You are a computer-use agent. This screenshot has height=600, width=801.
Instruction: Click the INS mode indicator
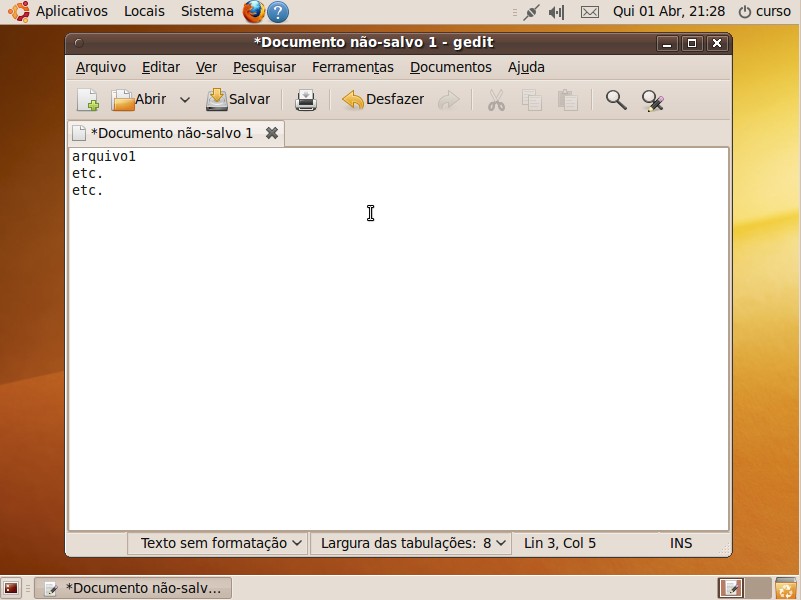pyautogui.click(x=681, y=543)
